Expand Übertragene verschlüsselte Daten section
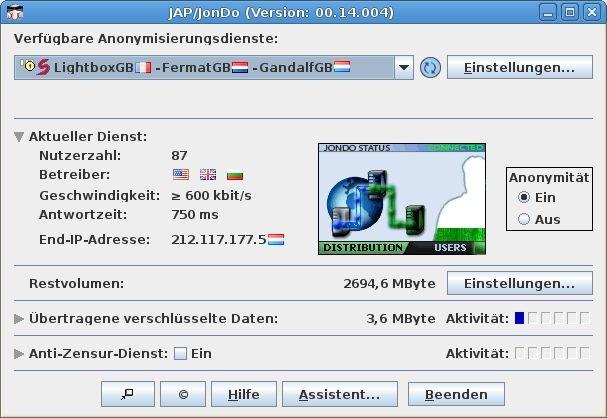607x418 pixels. [x=19, y=319]
